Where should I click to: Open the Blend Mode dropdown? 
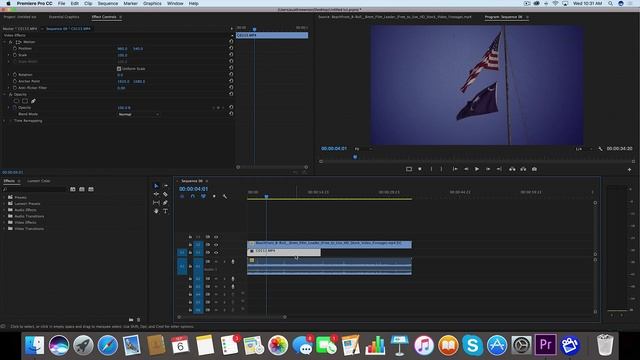pos(138,114)
